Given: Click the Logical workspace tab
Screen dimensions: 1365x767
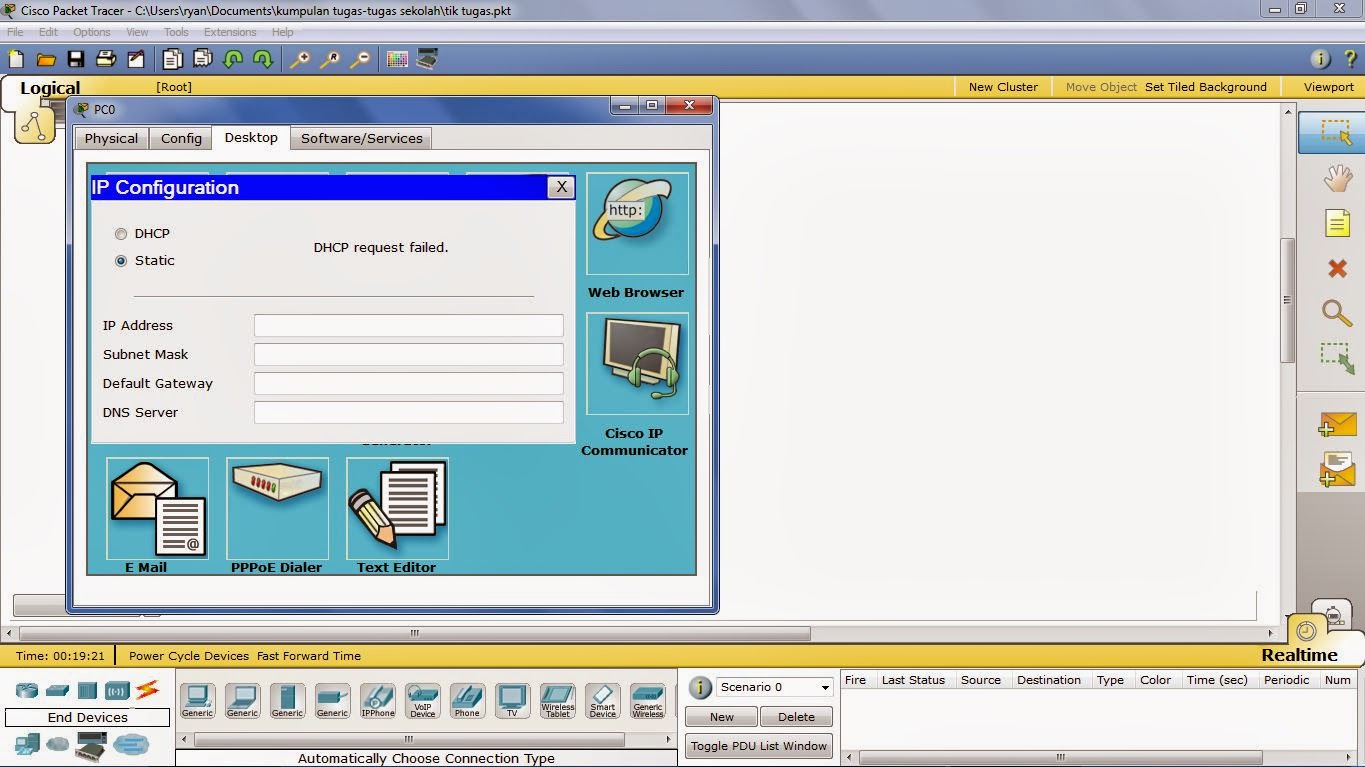Looking at the screenshot, I should pyautogui.click(x=50, y=88).
